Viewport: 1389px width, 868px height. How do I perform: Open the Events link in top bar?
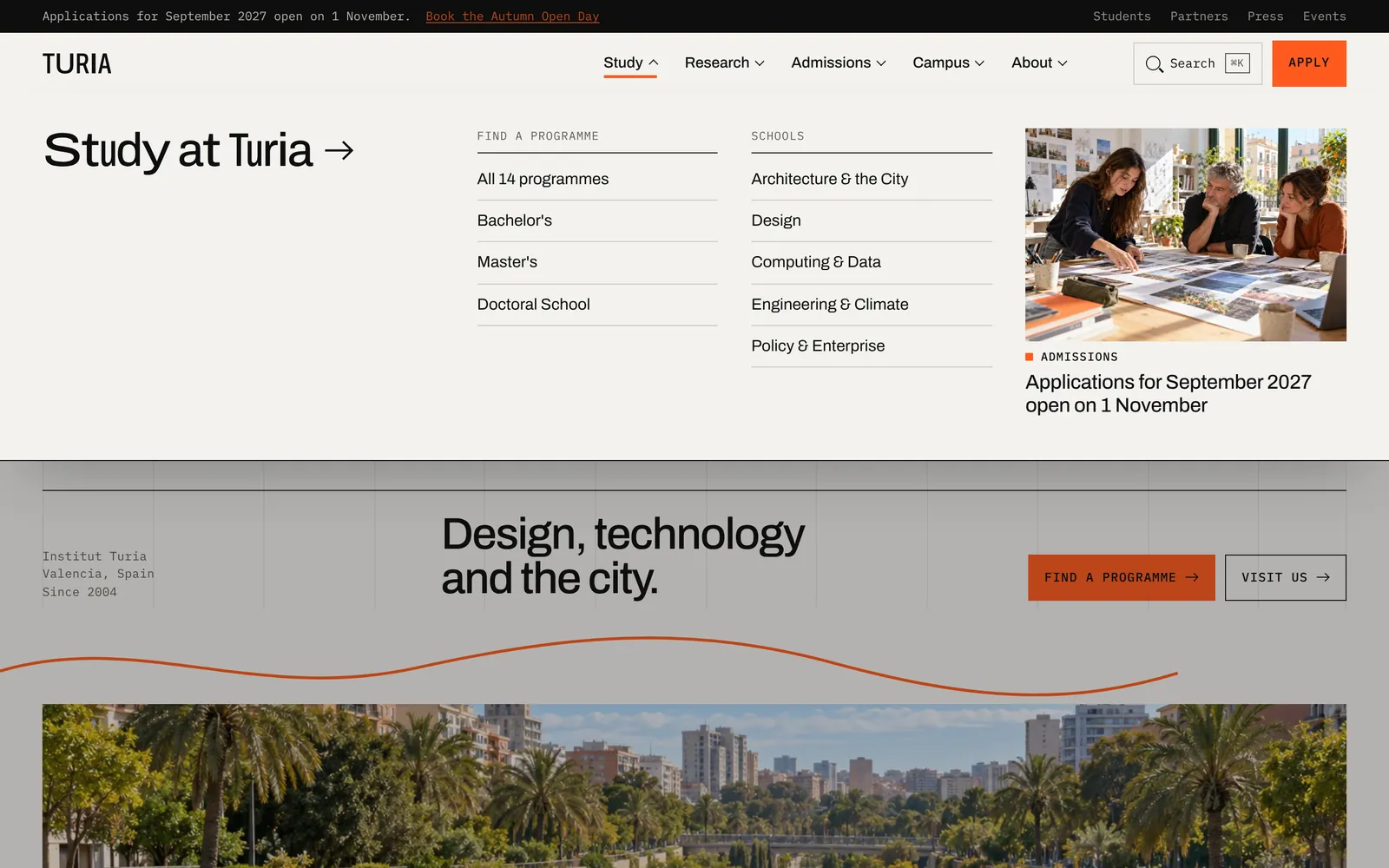(x=1324, y=16)
